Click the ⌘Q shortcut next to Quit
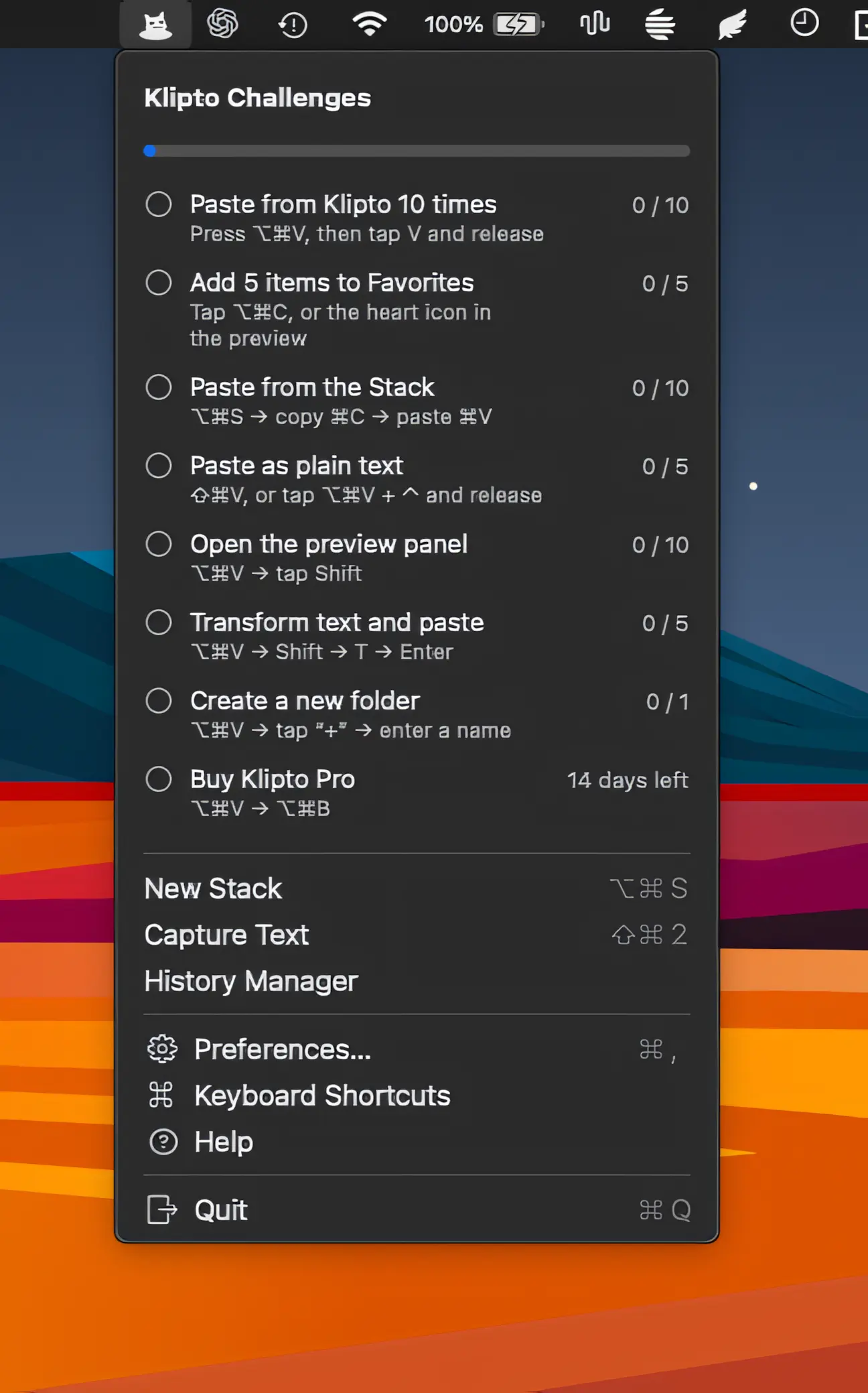The image size is (868, 1393). point(664,1210)
